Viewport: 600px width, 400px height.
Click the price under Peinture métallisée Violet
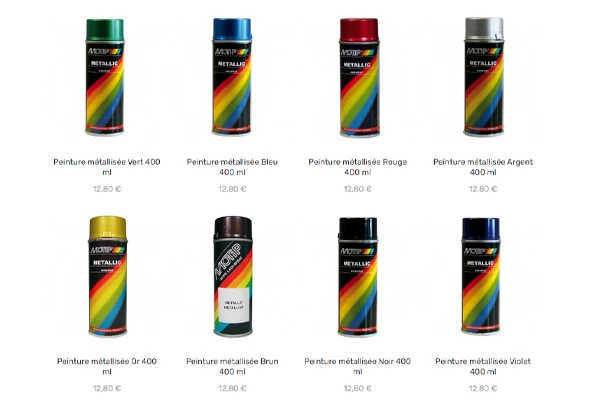(483, 388)
